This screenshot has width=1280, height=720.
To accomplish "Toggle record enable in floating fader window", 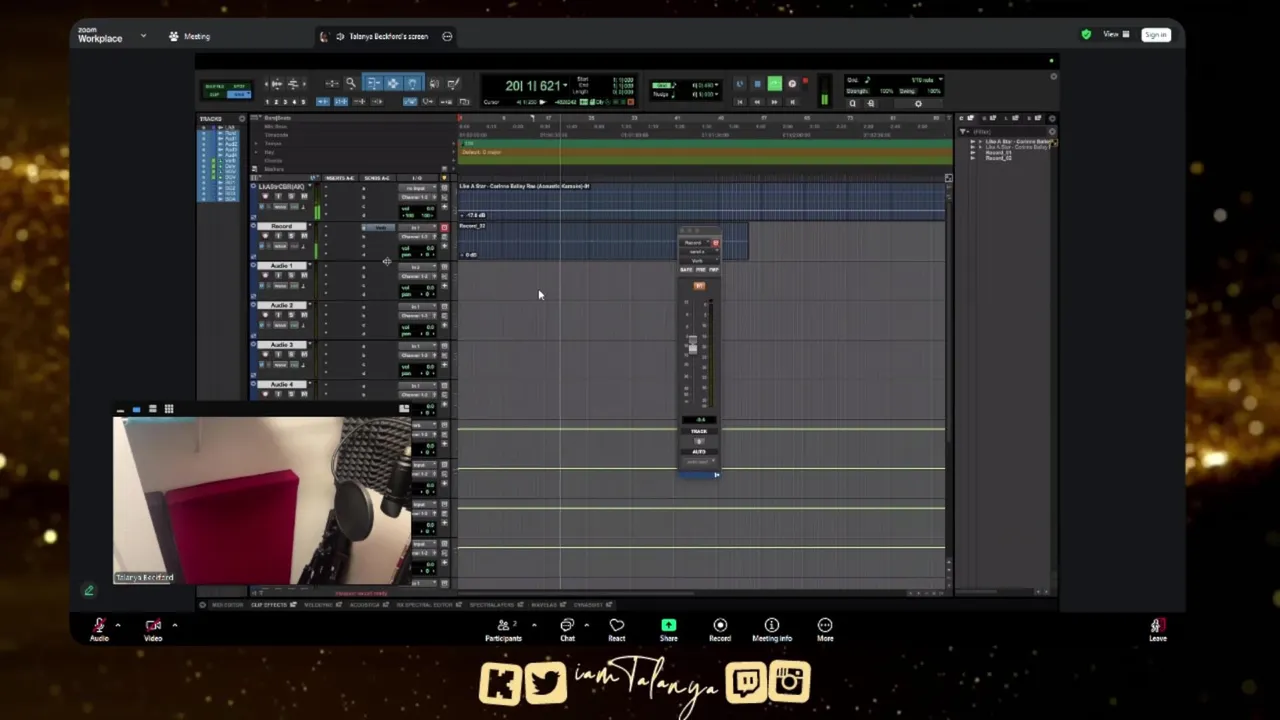I will 715,242.
